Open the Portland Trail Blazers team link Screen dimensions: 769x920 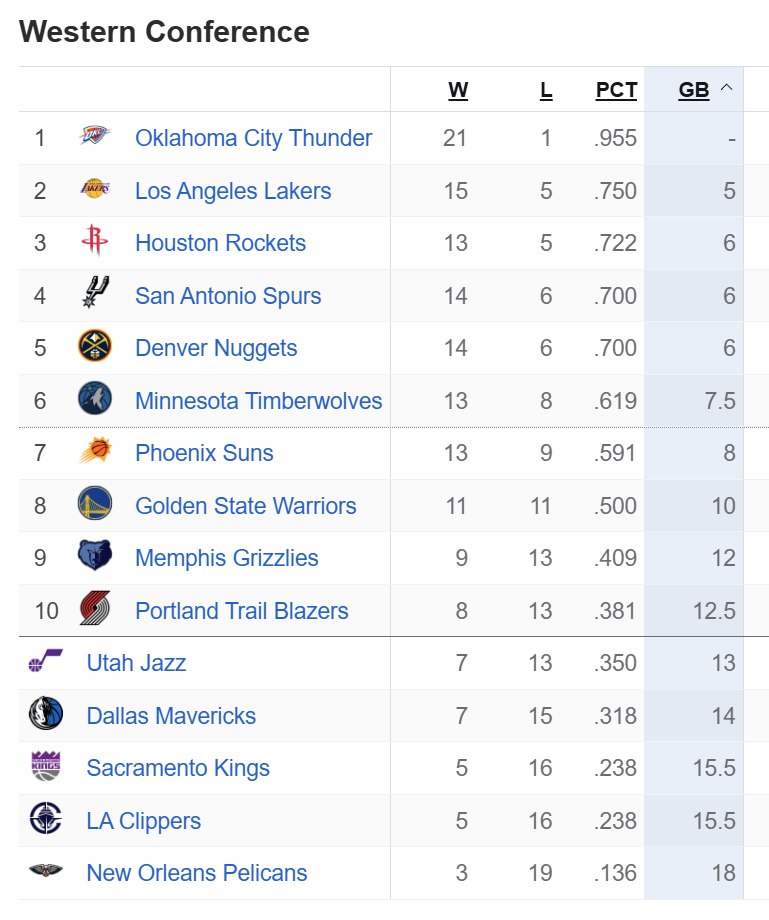point(242,611)
